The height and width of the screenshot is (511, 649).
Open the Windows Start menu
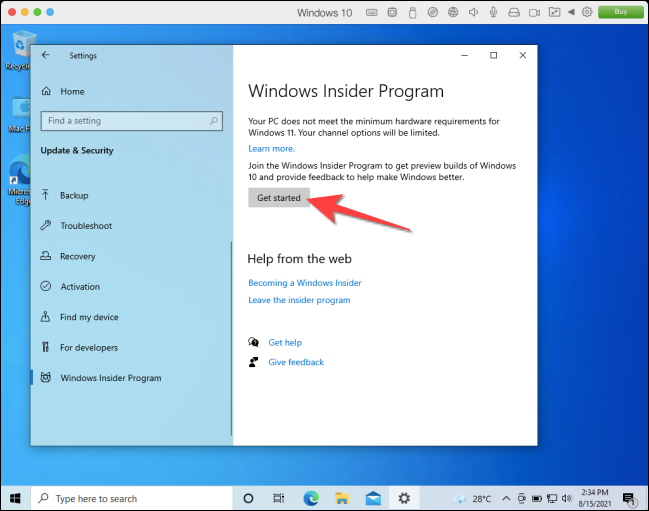[x=17, y=498]
